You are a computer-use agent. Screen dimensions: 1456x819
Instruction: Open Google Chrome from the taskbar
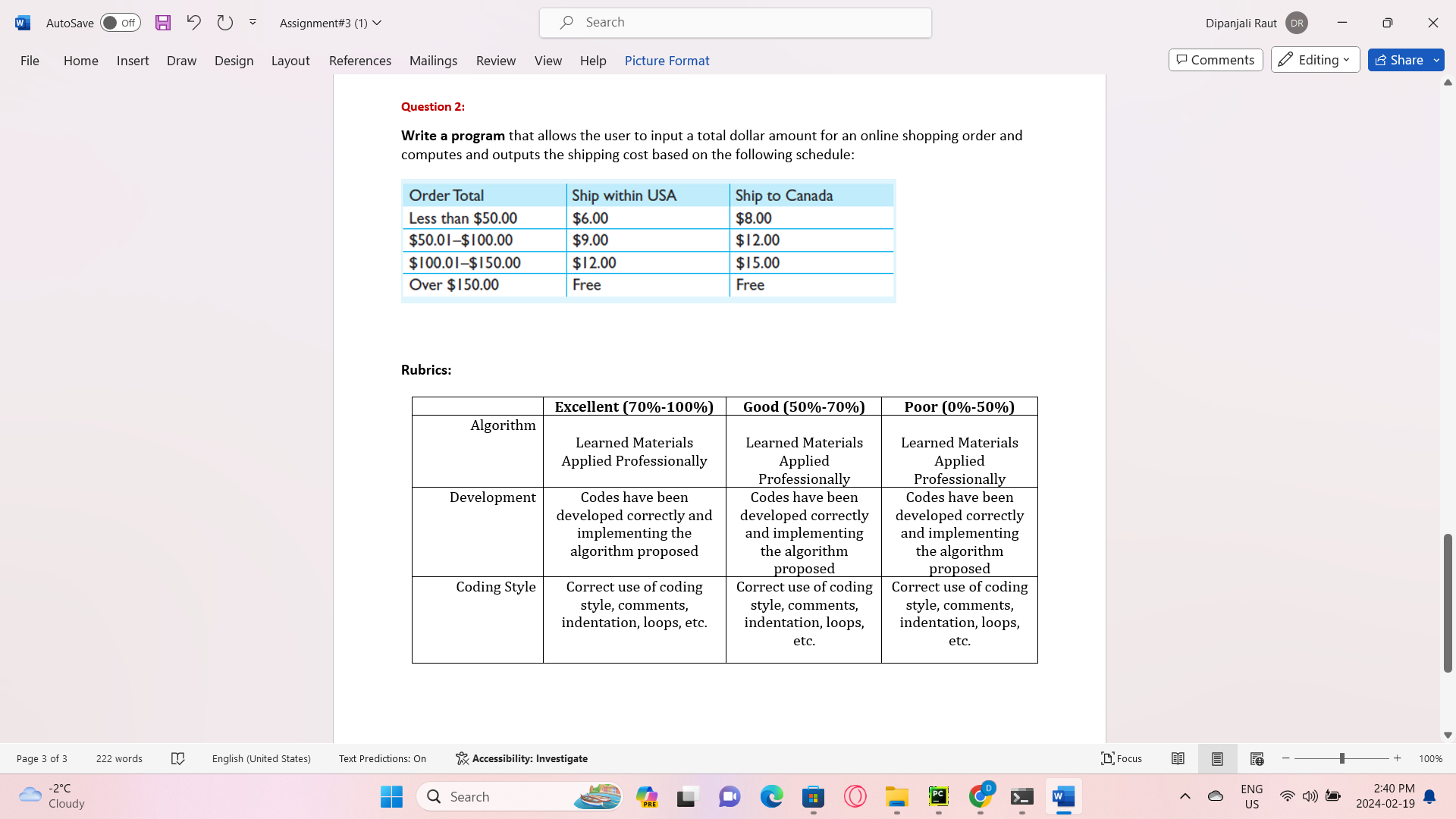[981, 796]
